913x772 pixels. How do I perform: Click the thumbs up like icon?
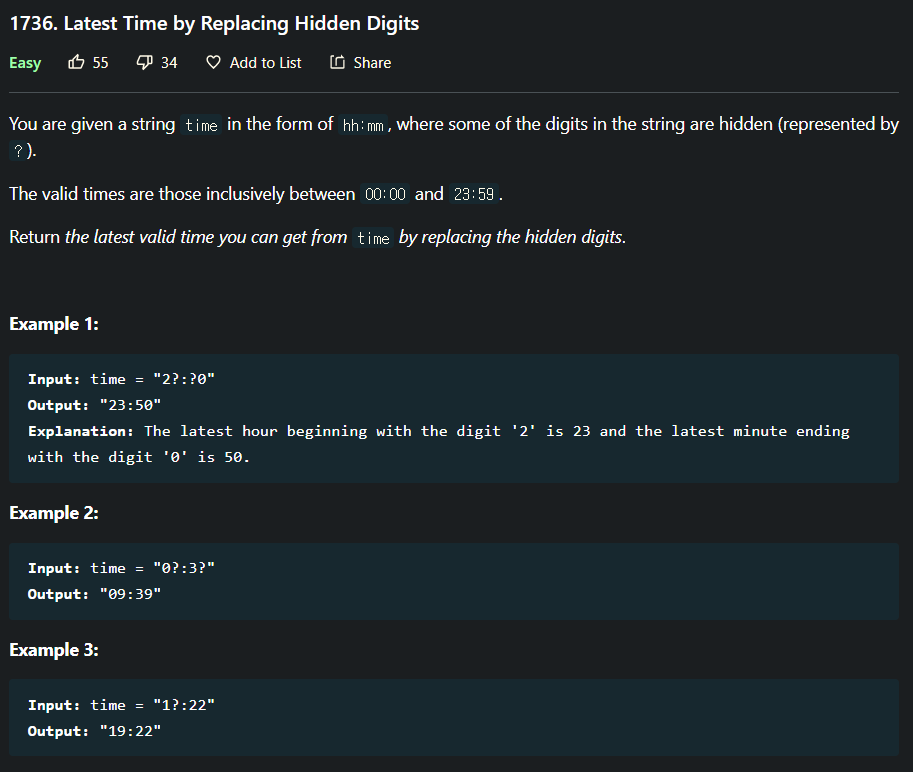click(76, 62)
